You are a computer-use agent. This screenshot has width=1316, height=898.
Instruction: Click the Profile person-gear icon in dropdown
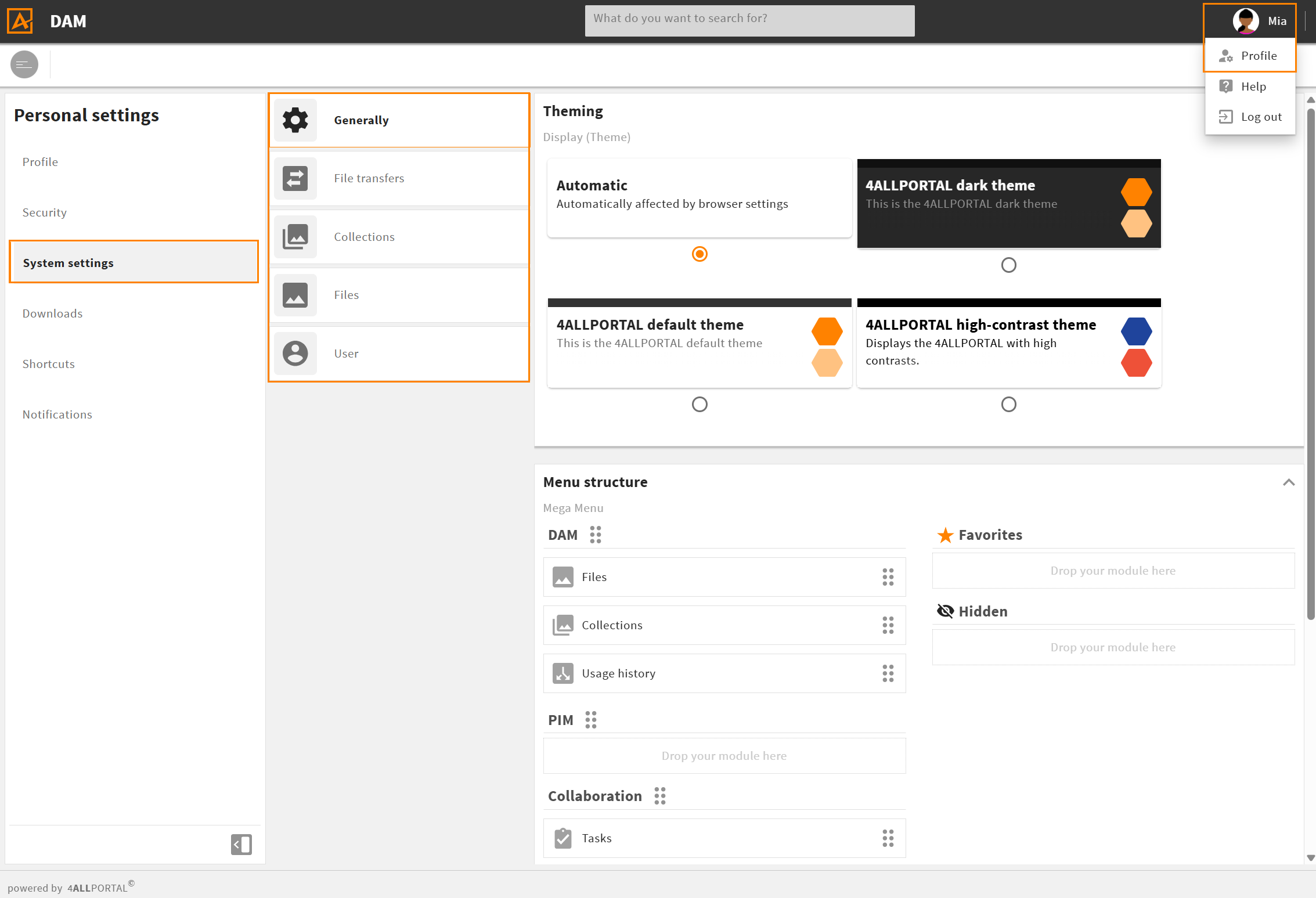1226,56
